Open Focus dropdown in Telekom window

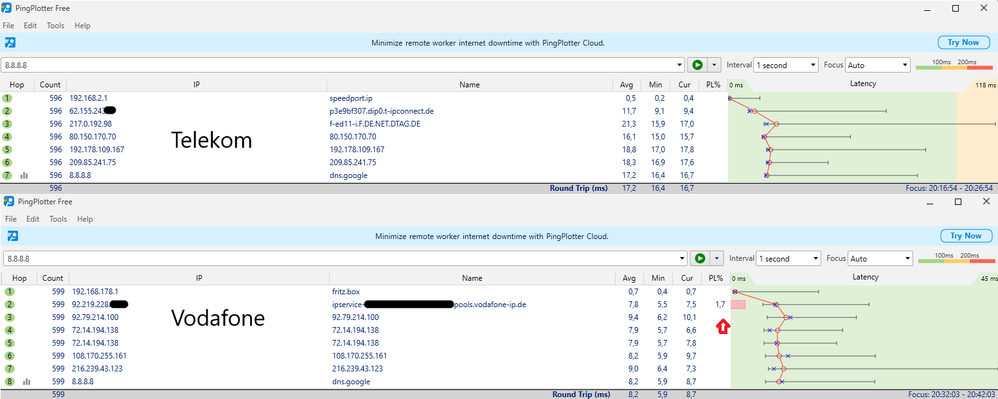click(878, 65)
